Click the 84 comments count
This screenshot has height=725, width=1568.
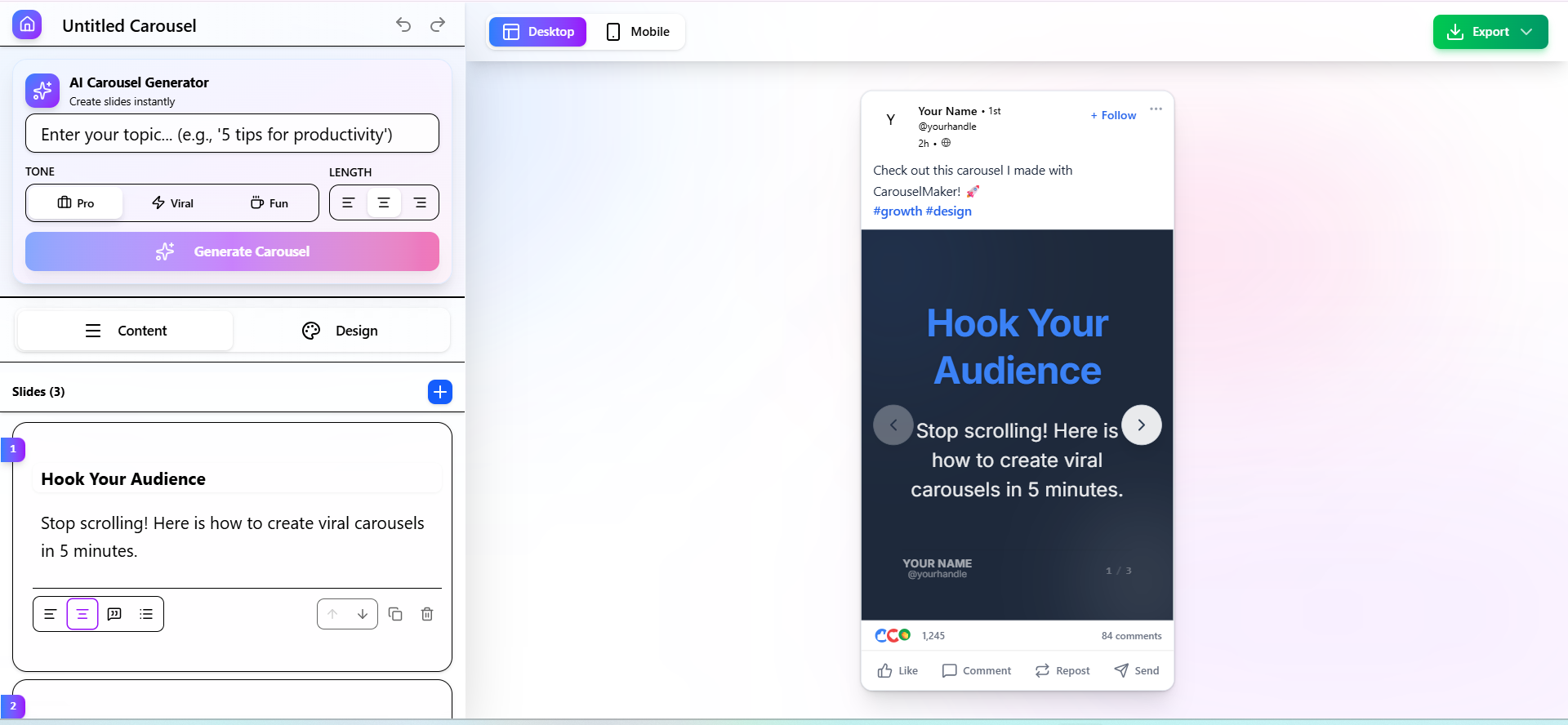(1131, 636)
